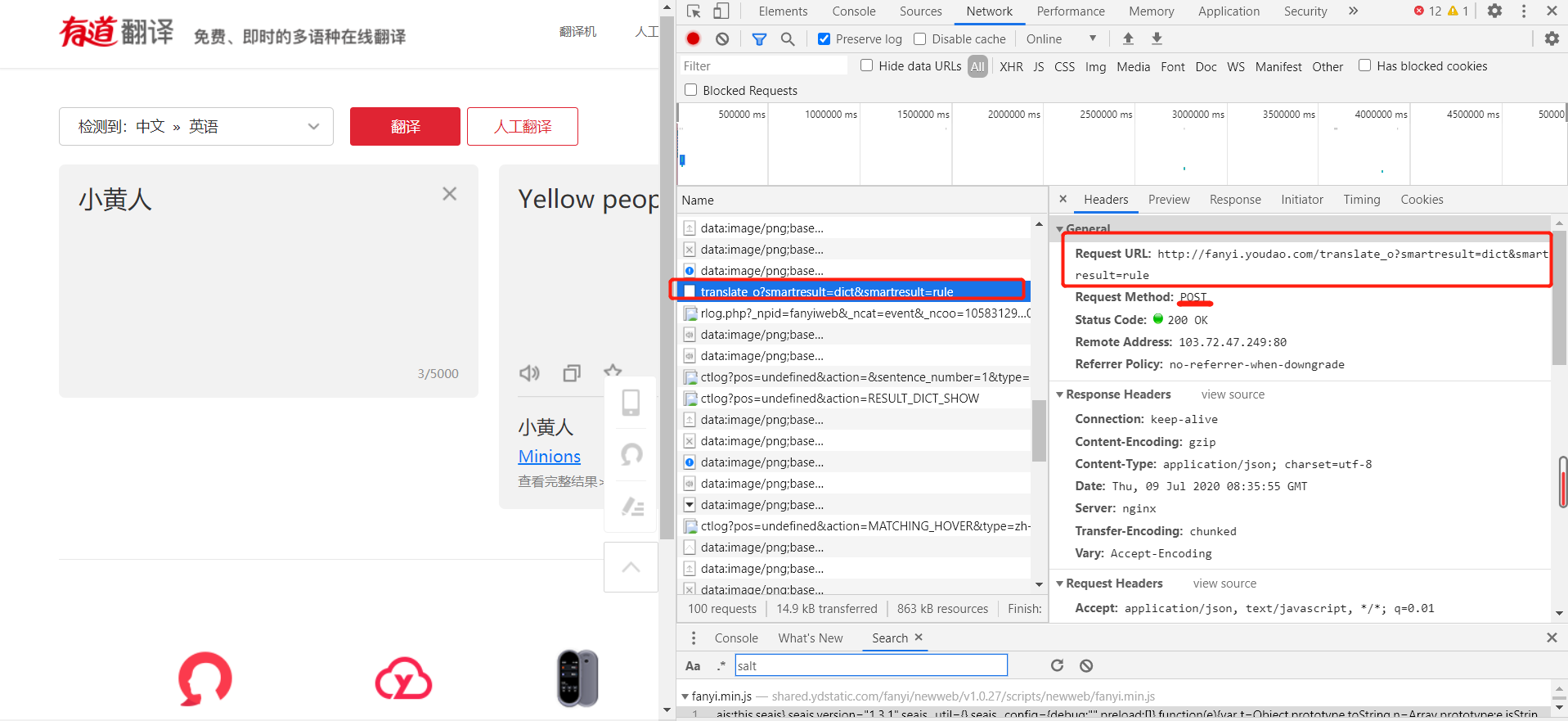Export HAR file download arrow

1157,38
